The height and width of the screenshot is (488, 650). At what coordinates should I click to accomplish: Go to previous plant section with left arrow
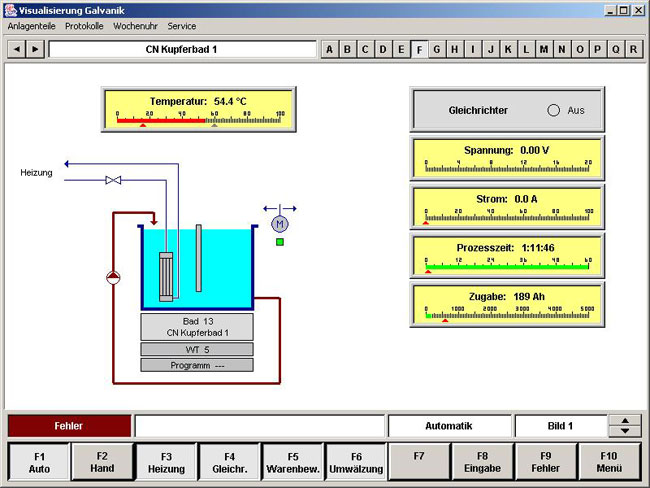17,49
